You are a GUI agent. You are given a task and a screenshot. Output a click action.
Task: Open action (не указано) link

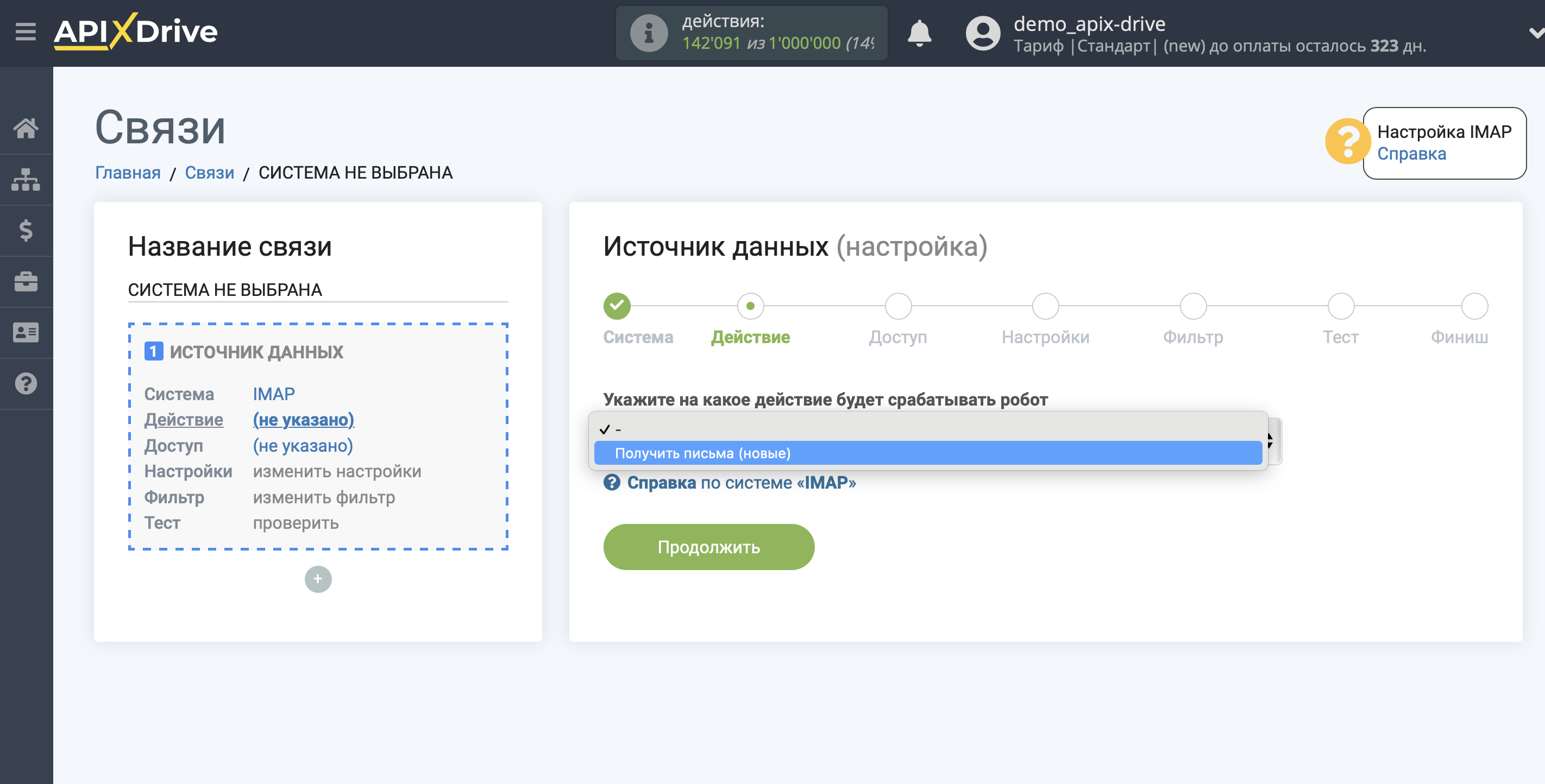click(x=304, y=420)
